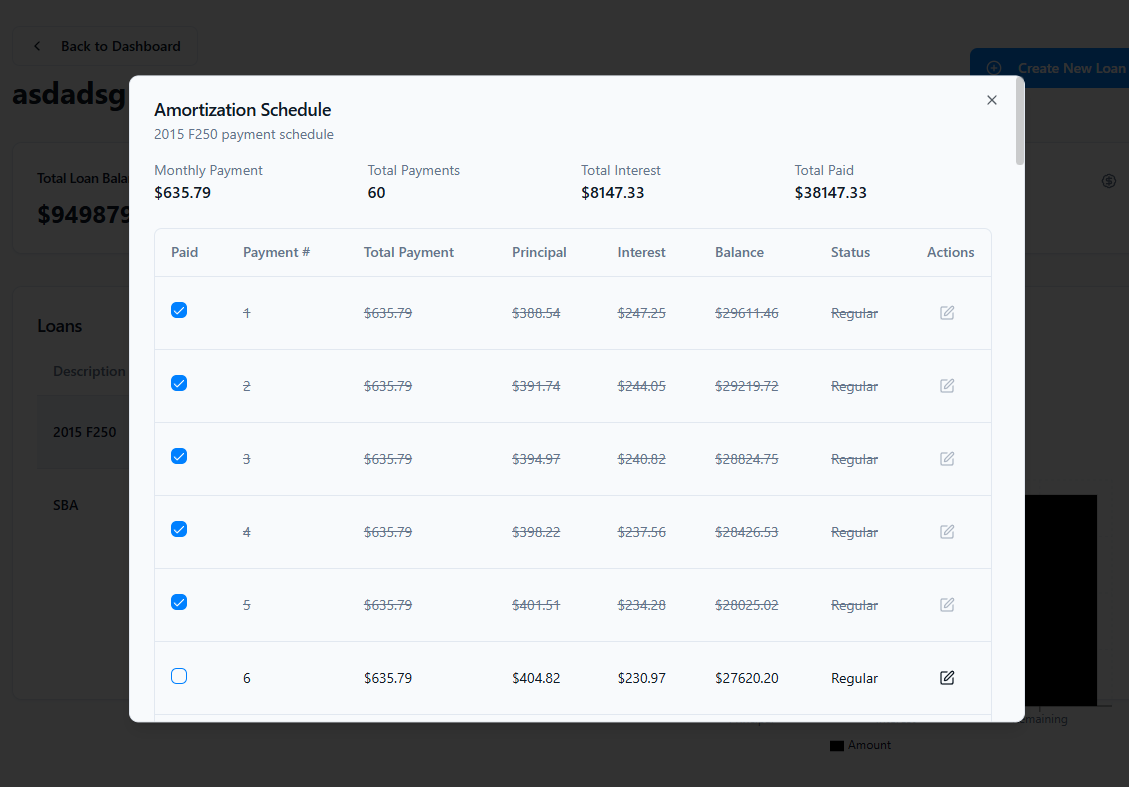The width and height of the screenshot is (1129, 787).
Task: Click the dollar icon on background dashboard card
Action: [1109, 181]
